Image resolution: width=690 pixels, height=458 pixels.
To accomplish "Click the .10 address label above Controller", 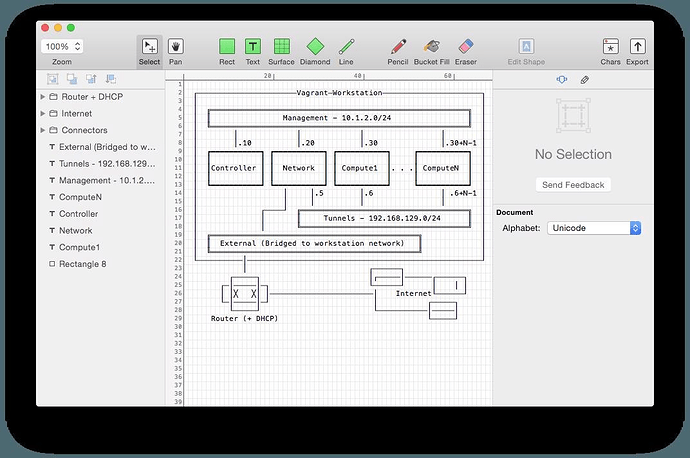I will [245, 143].
